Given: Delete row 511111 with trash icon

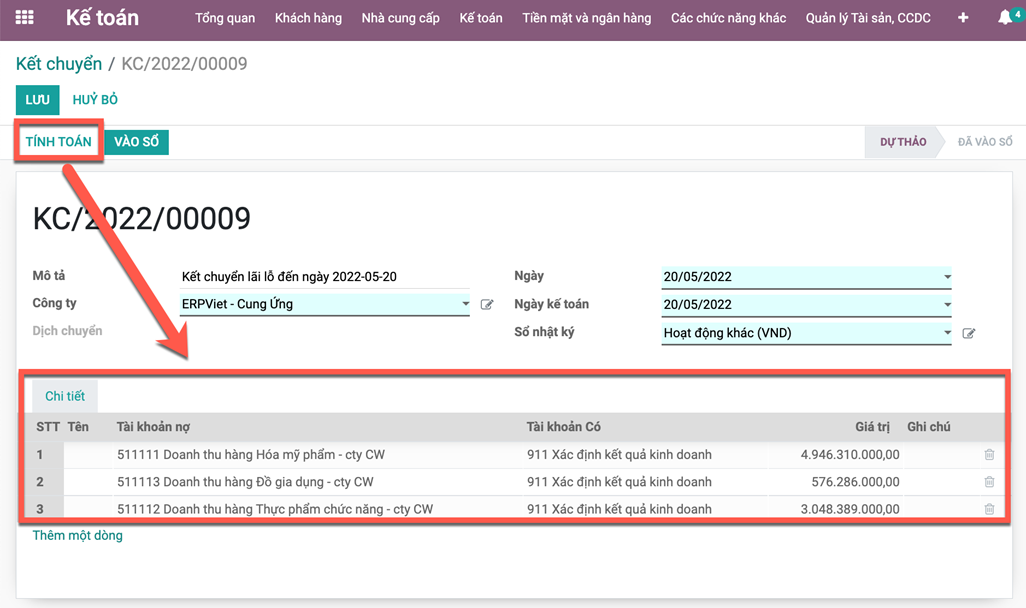Looking at the screenshot, I should click(x=989, y=454).
